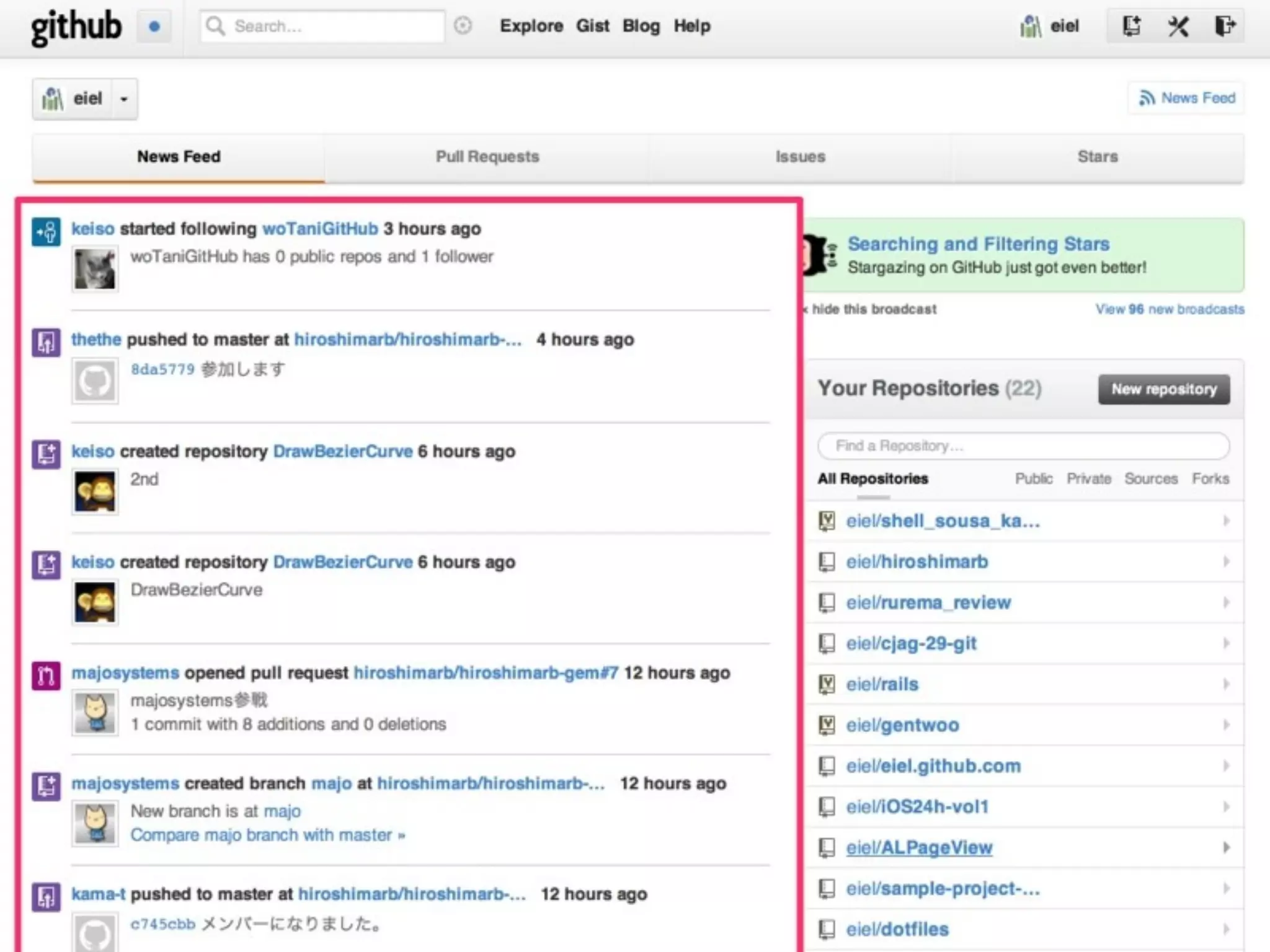This screenshot has height=952, width=1270.
Task: Filter repositories by Forks
Action: pyautogui.click(x=1210, y=478)
